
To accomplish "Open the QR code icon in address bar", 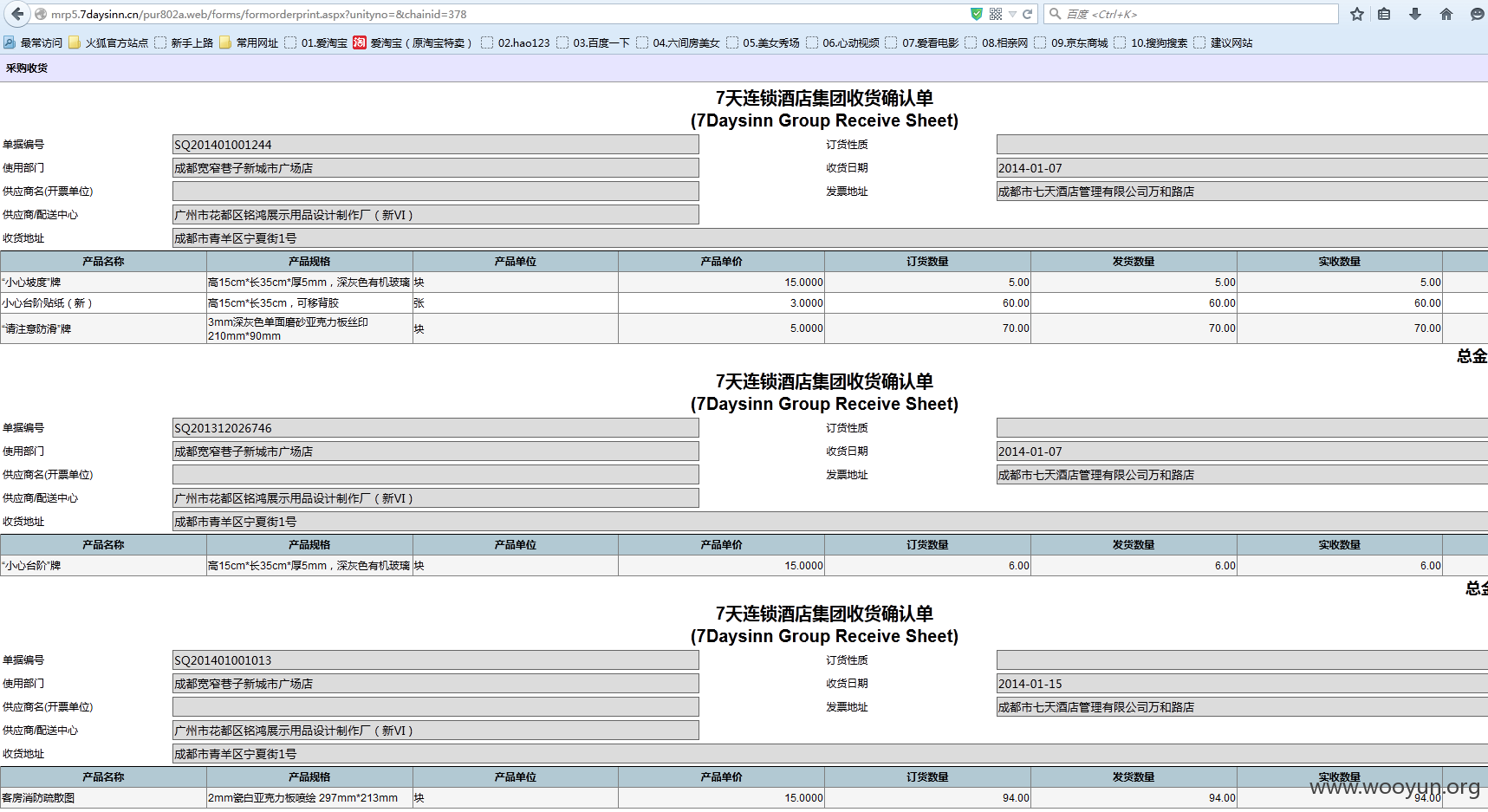I will coord(996,14).
